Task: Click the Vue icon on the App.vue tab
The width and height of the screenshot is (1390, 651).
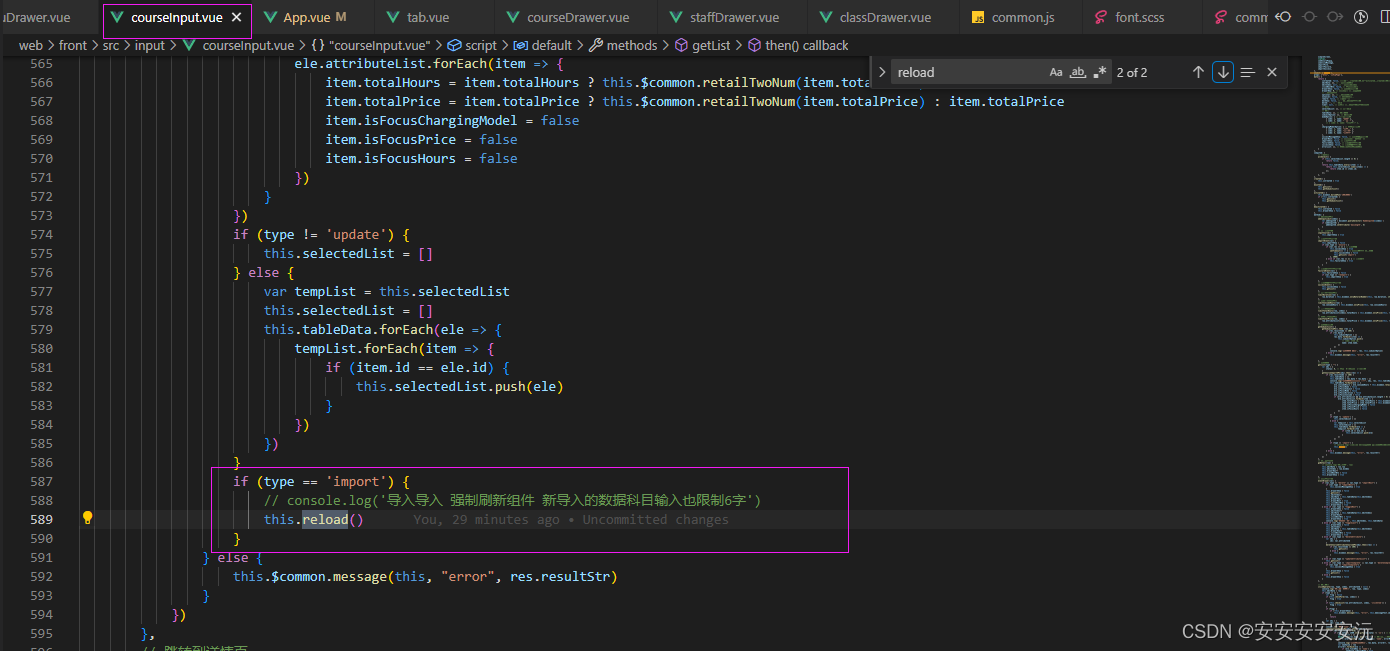Action: click(x=270, y=18)
